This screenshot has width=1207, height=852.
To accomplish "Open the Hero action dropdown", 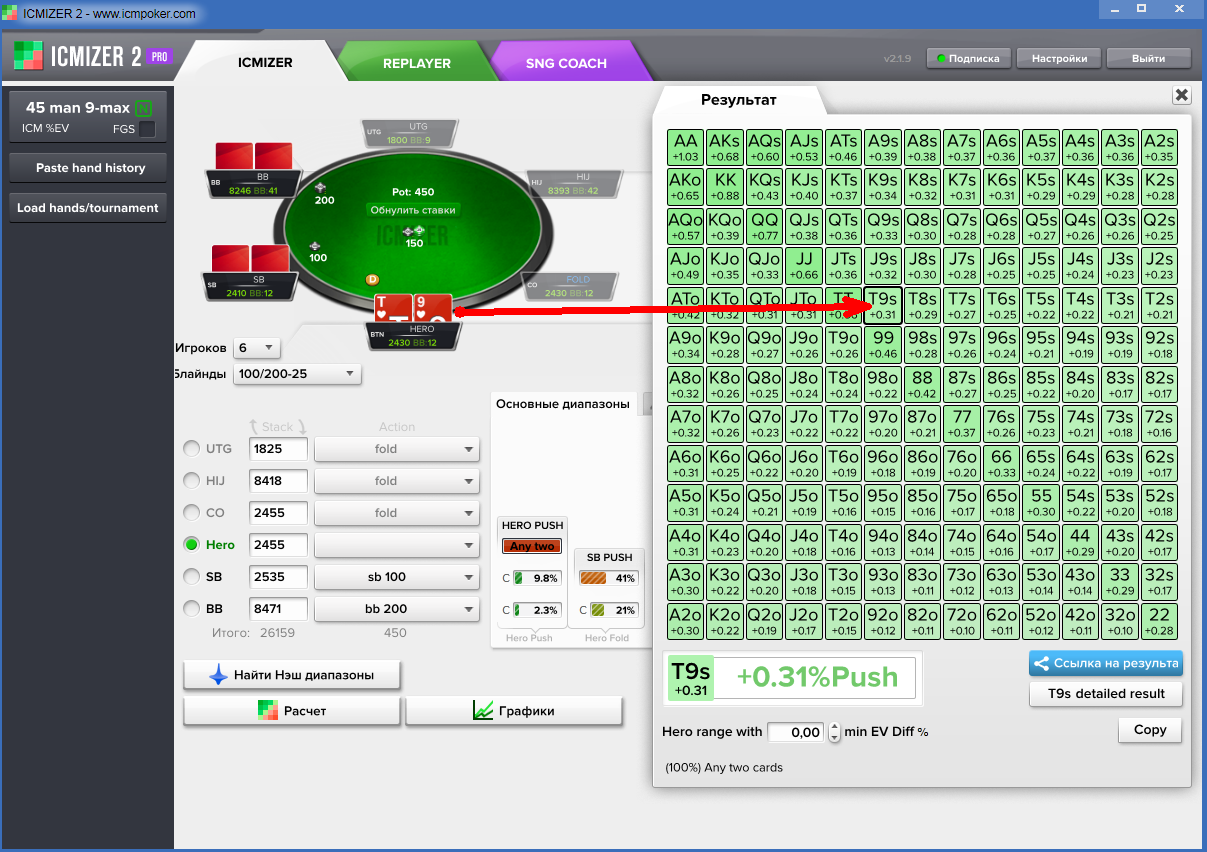I will (x=397, y=545).
